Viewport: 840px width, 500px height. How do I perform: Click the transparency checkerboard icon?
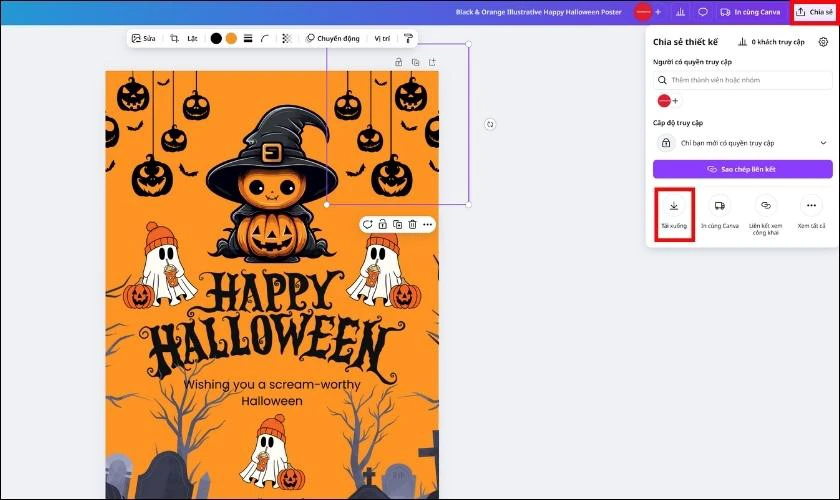point(288,38)
